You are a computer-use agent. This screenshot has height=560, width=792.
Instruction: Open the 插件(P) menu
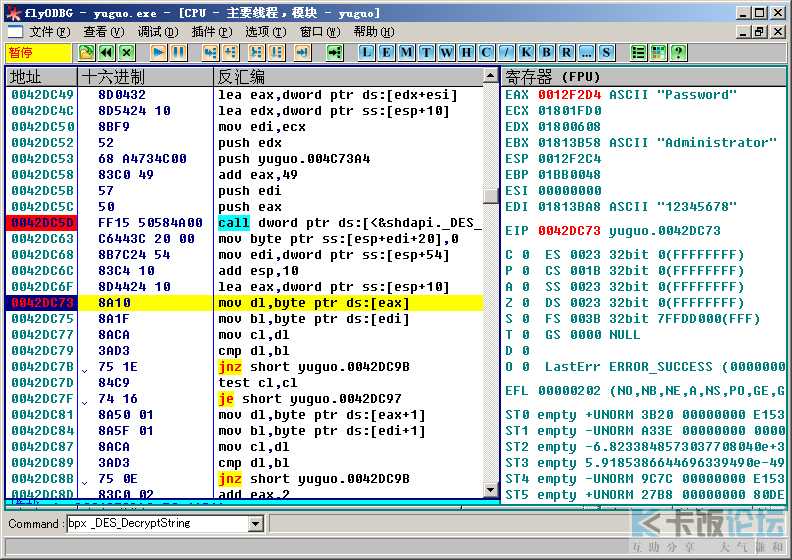click(212, 32)
